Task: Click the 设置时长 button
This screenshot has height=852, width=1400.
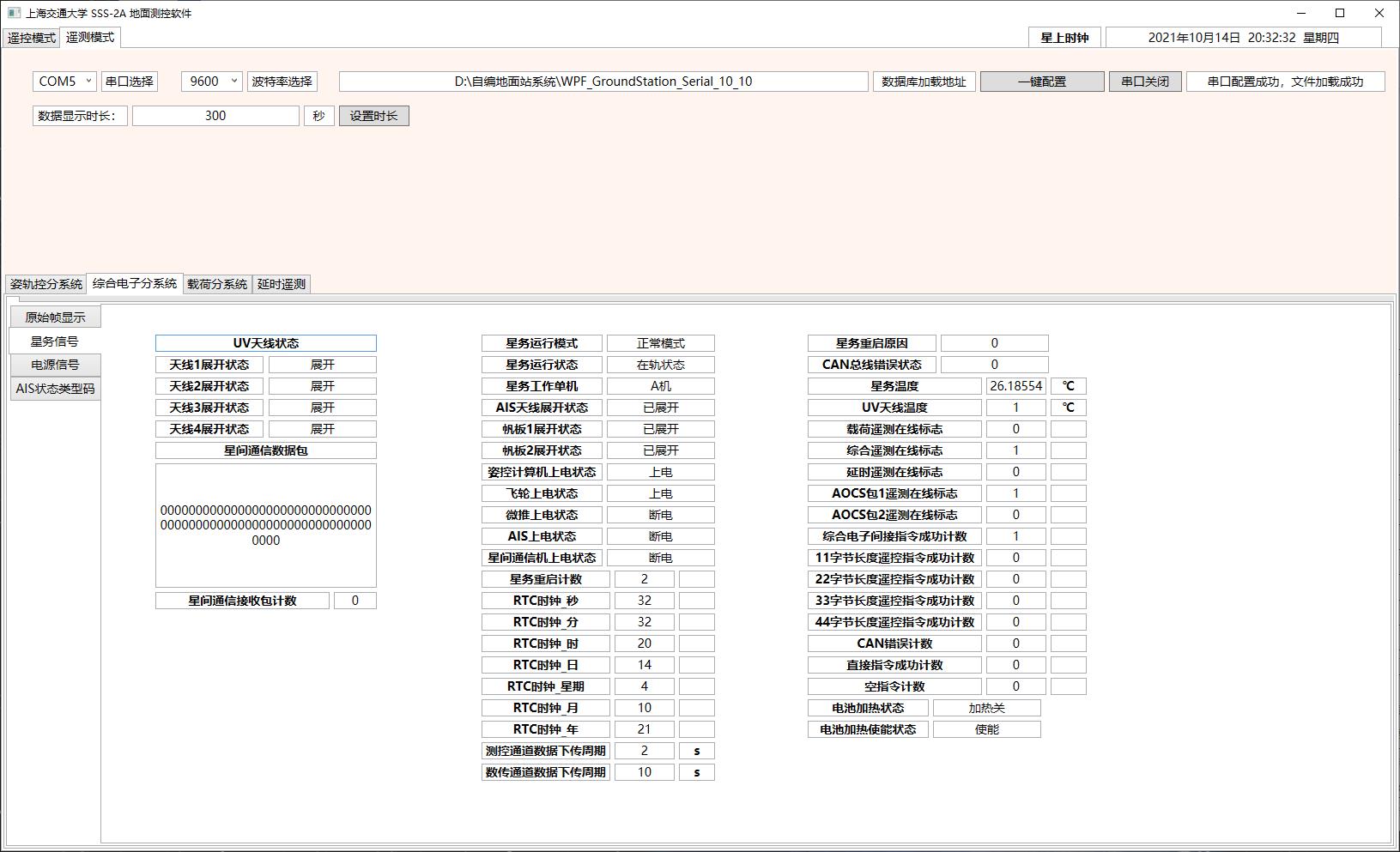Action: 373,116
